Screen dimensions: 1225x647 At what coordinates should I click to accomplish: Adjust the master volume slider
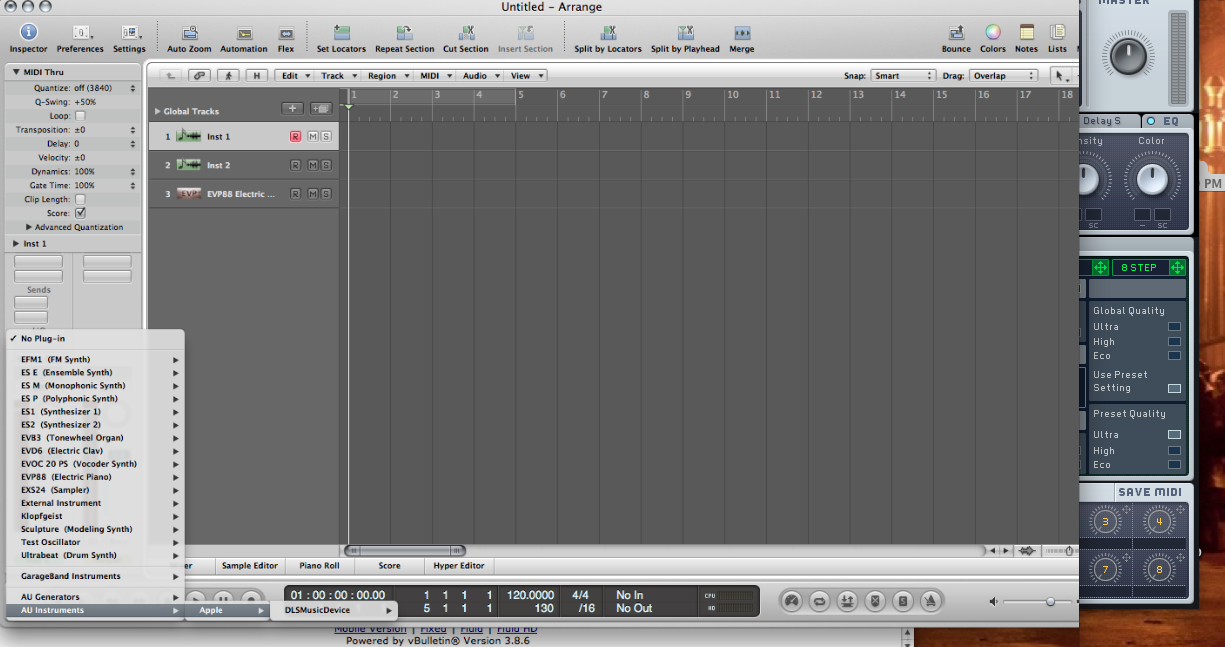1050,601
